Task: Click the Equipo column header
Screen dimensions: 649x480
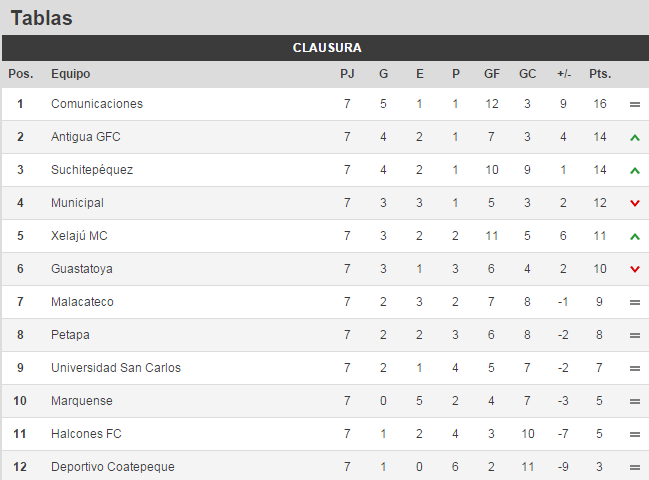Action: pyautogui.click(x=70, y=74)
